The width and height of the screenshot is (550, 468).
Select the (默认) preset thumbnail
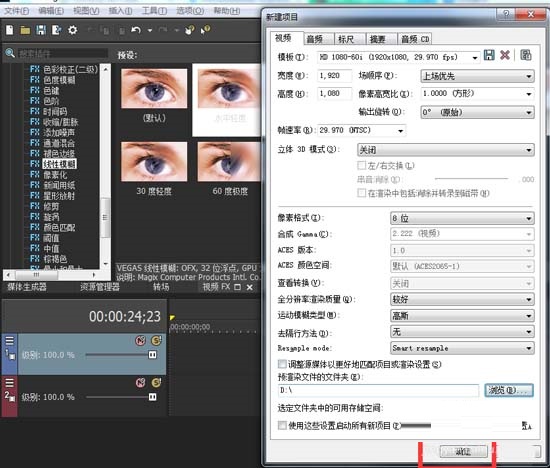[x=154, y=89]
